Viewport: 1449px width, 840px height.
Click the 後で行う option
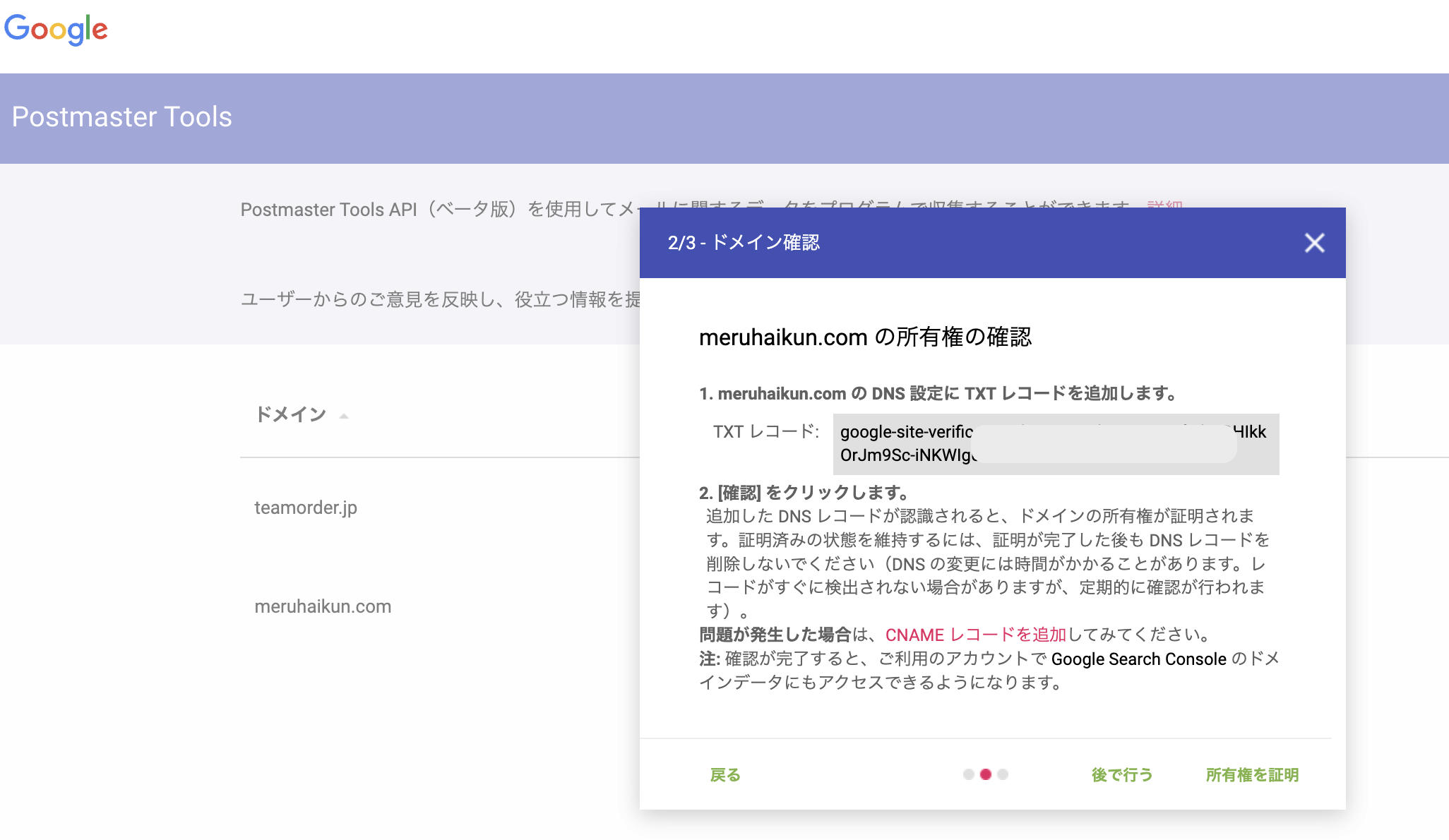[x=1121, y=774]
